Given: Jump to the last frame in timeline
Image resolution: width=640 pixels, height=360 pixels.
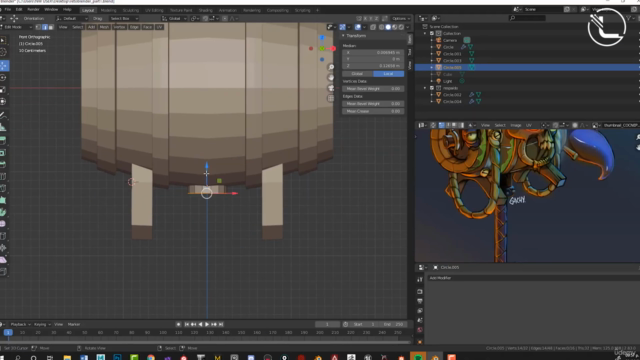Looking at the screenshot, I should [221, 324].
